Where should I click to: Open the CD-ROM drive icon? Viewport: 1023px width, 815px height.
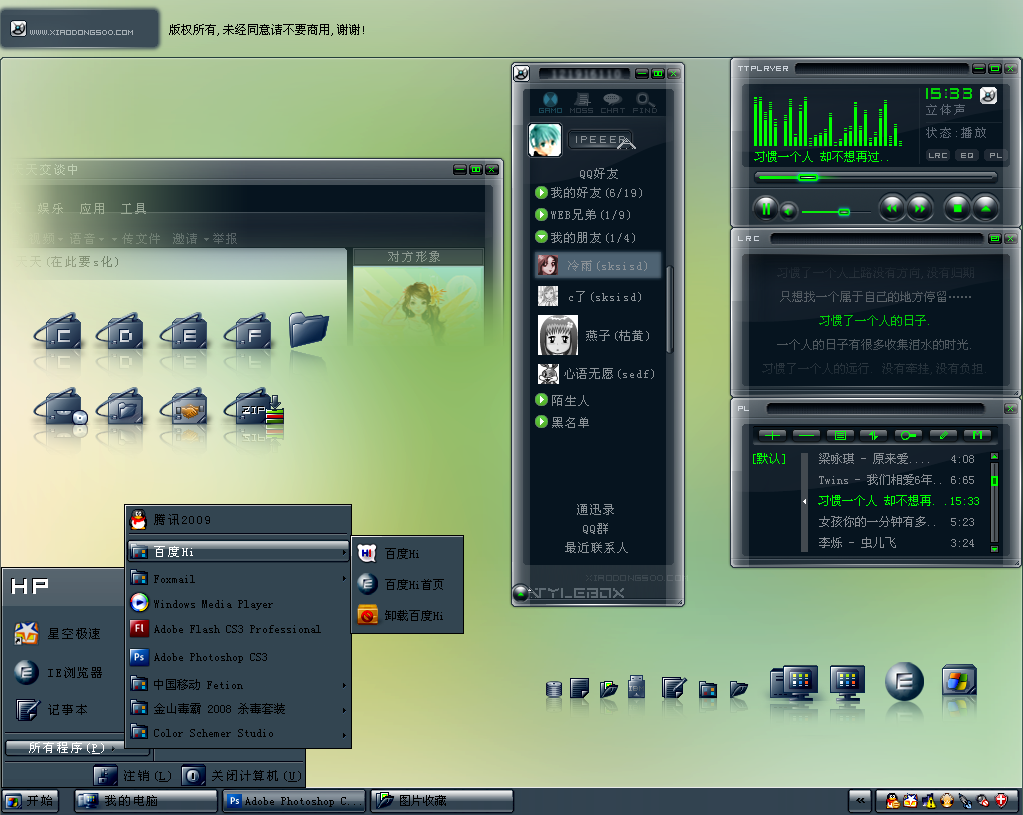pyautogui.click(x=60, y=408)
